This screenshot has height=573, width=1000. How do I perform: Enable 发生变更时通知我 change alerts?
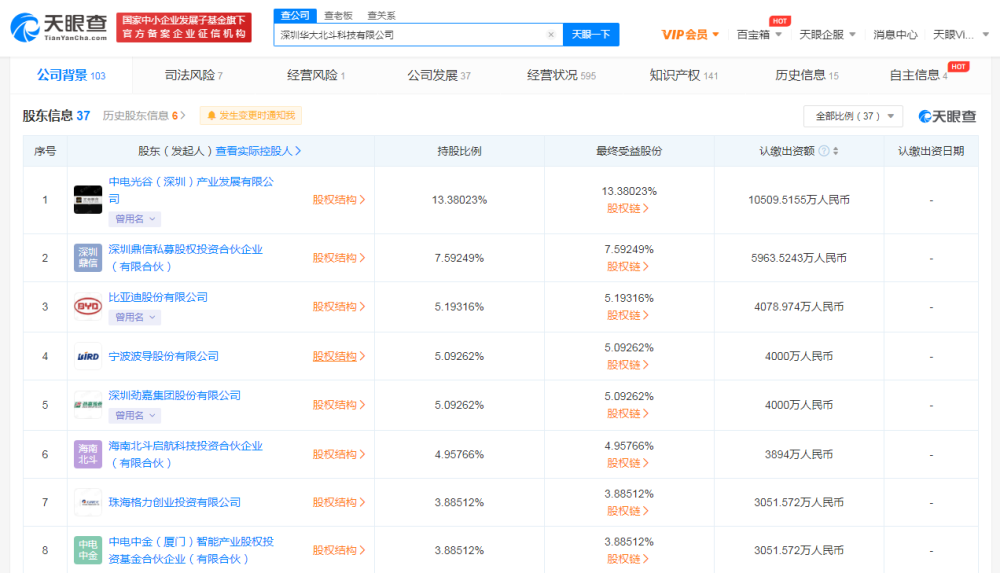(251, 116)
